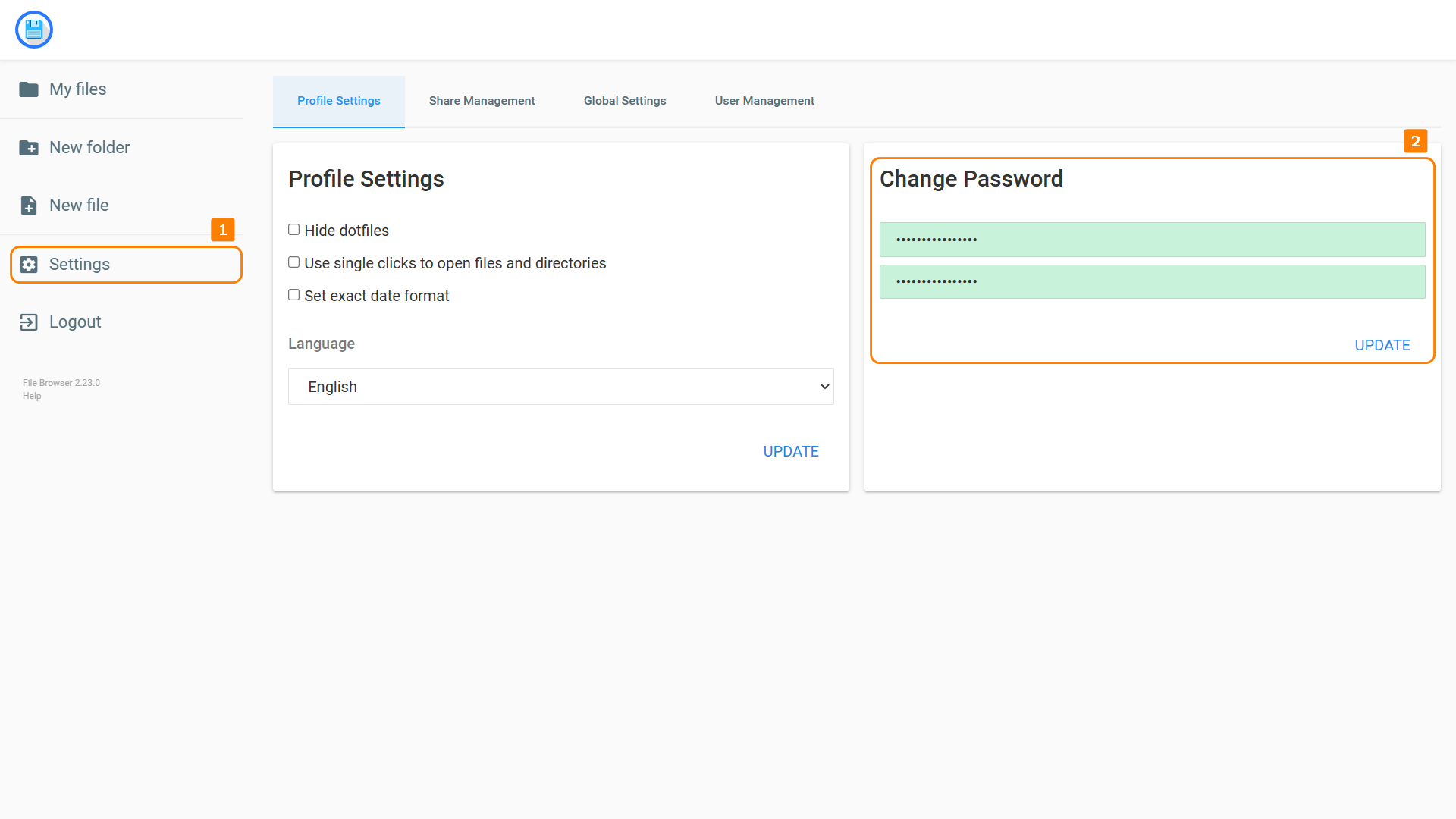1456x819 pixels.
Task: Click the File Browser floppy disk logo
Action: click(x=34, y=30)
